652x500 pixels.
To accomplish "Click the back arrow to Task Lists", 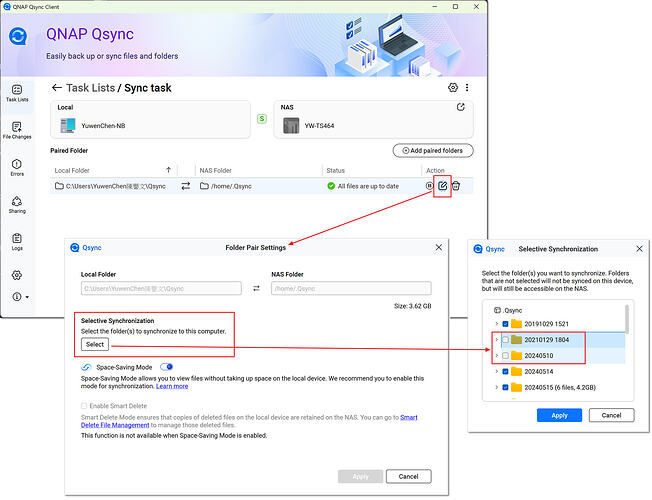I will tap(57, 88).
